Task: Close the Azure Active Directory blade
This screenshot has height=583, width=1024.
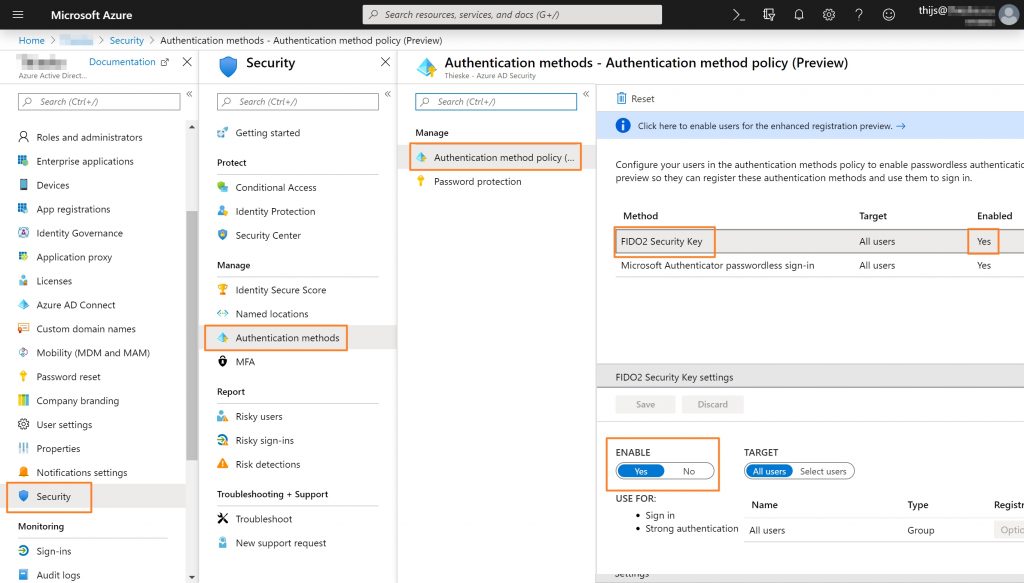Action: pos(187,61)
